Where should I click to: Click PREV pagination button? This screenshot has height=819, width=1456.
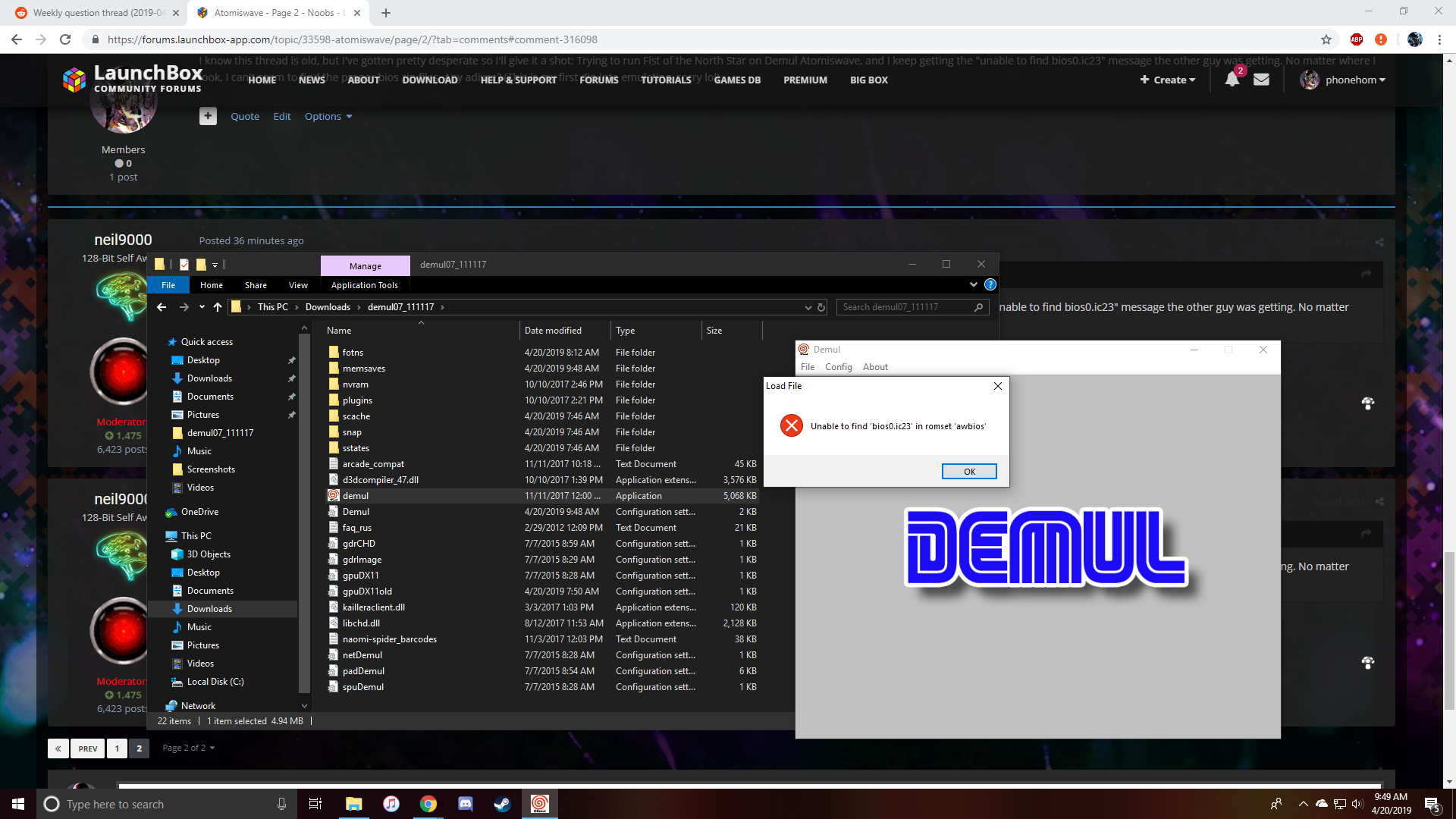tap(88, 748)
